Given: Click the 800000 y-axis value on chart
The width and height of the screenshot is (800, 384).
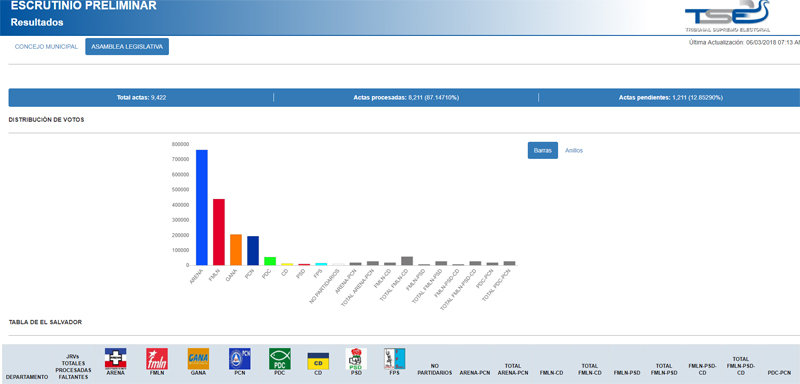Looking at the screenshot, I should [181, 144].
